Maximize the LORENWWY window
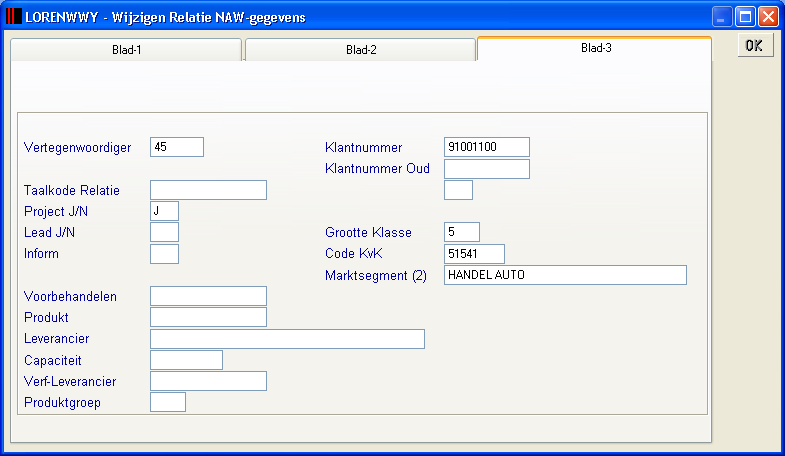Image resolution: width=785 pixels, height=456 pixels. pos(745,17)
